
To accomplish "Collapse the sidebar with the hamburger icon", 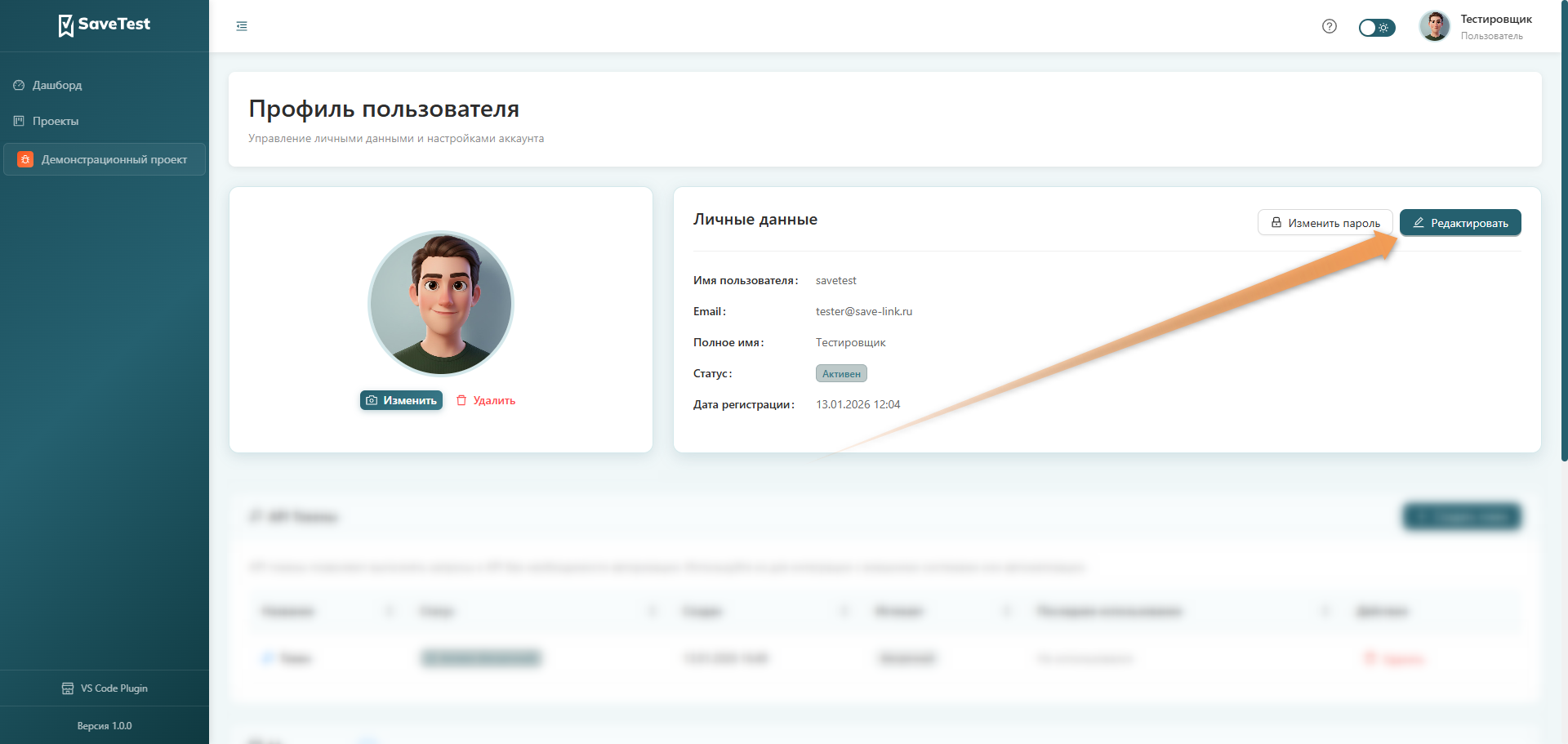I will tap(242, 26).
